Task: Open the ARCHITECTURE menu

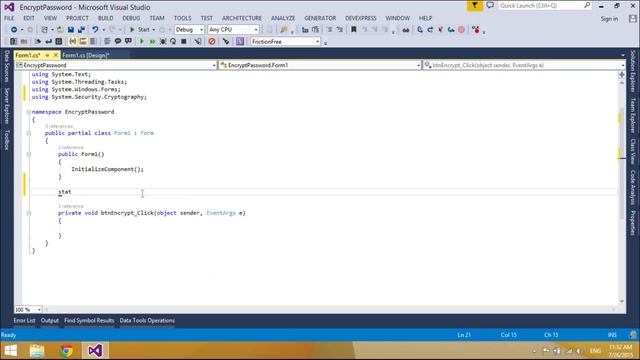Action: [242, 18]
